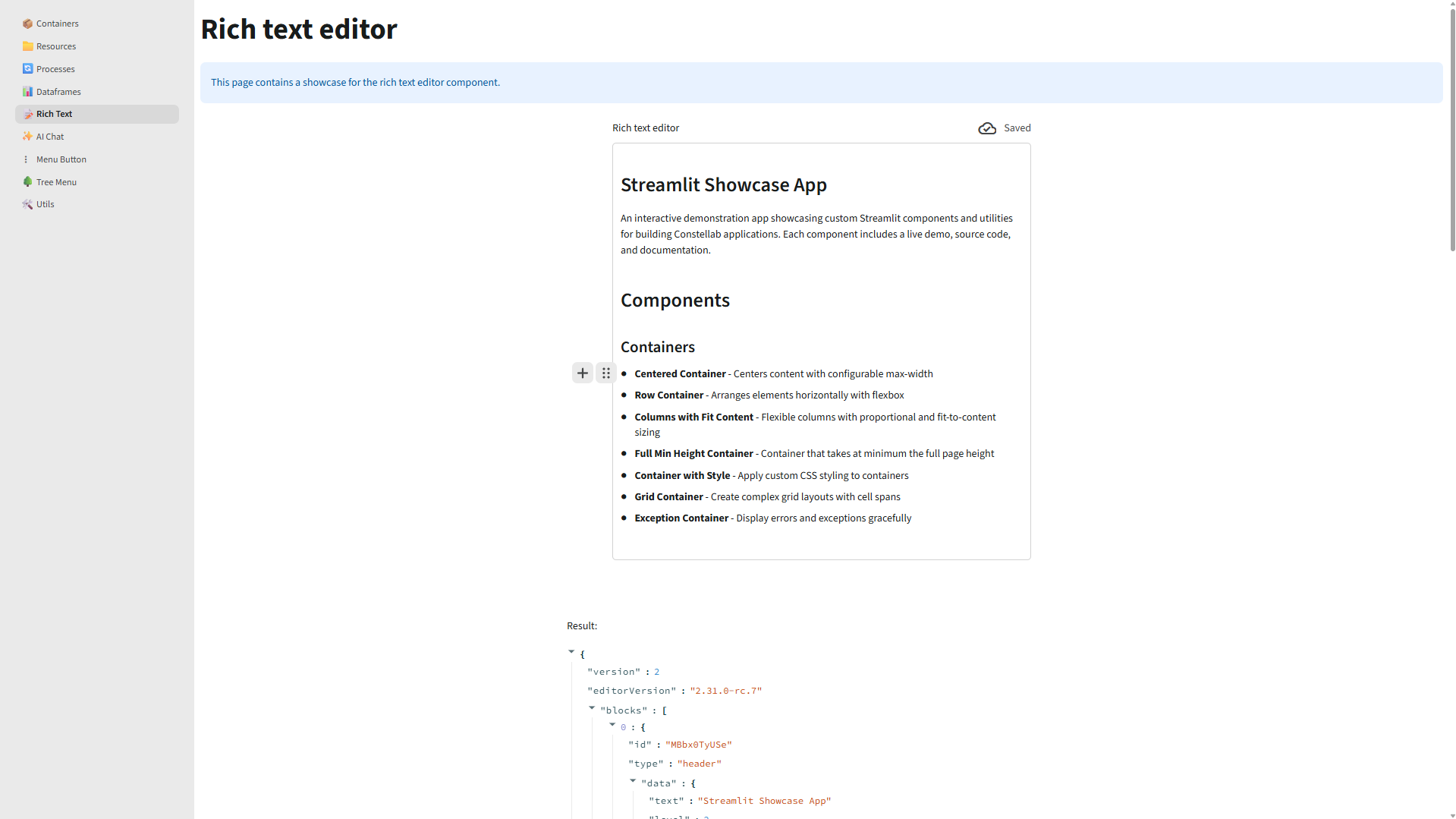
Task: Click the block drag-handle dots icon
Action: point(606,373)
